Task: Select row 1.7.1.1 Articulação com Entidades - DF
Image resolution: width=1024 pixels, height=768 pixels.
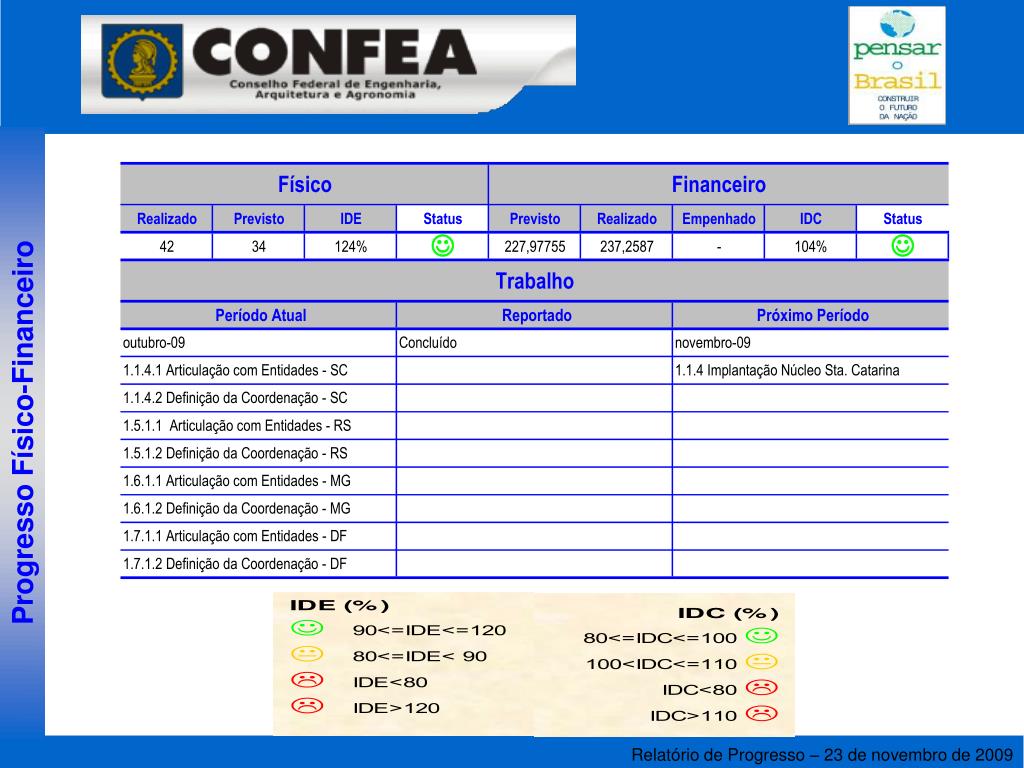Action: pyautogui.click(x=259, y=536)
